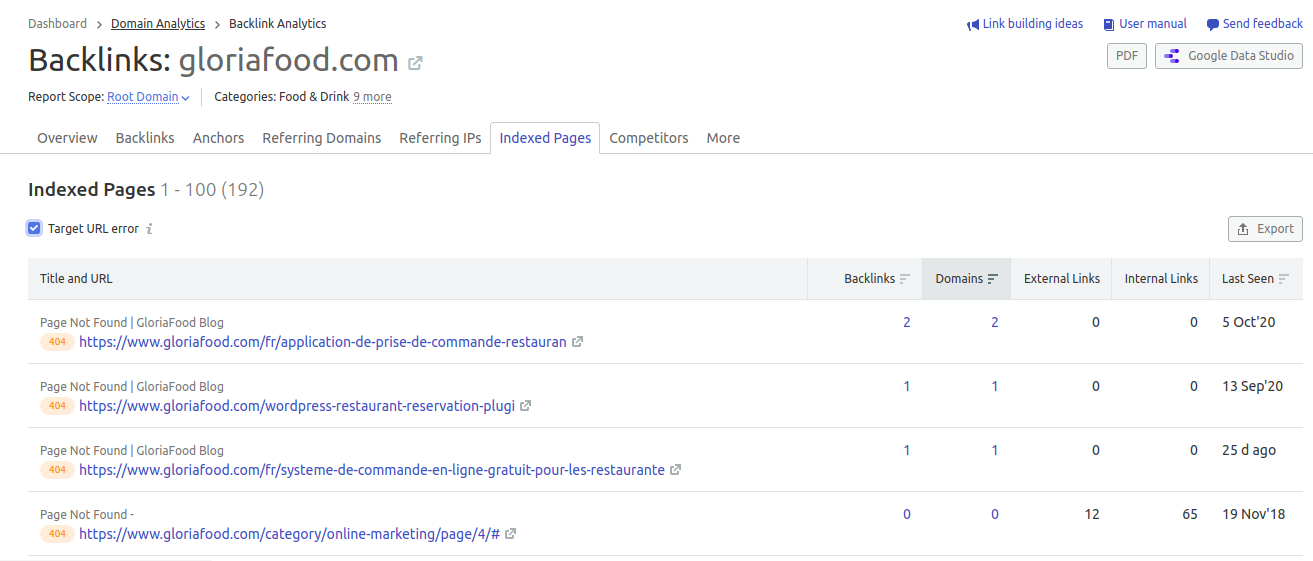Click the info icon beside Target URL error
This screenshot has width=1313, height=561.
pos(149,229)
